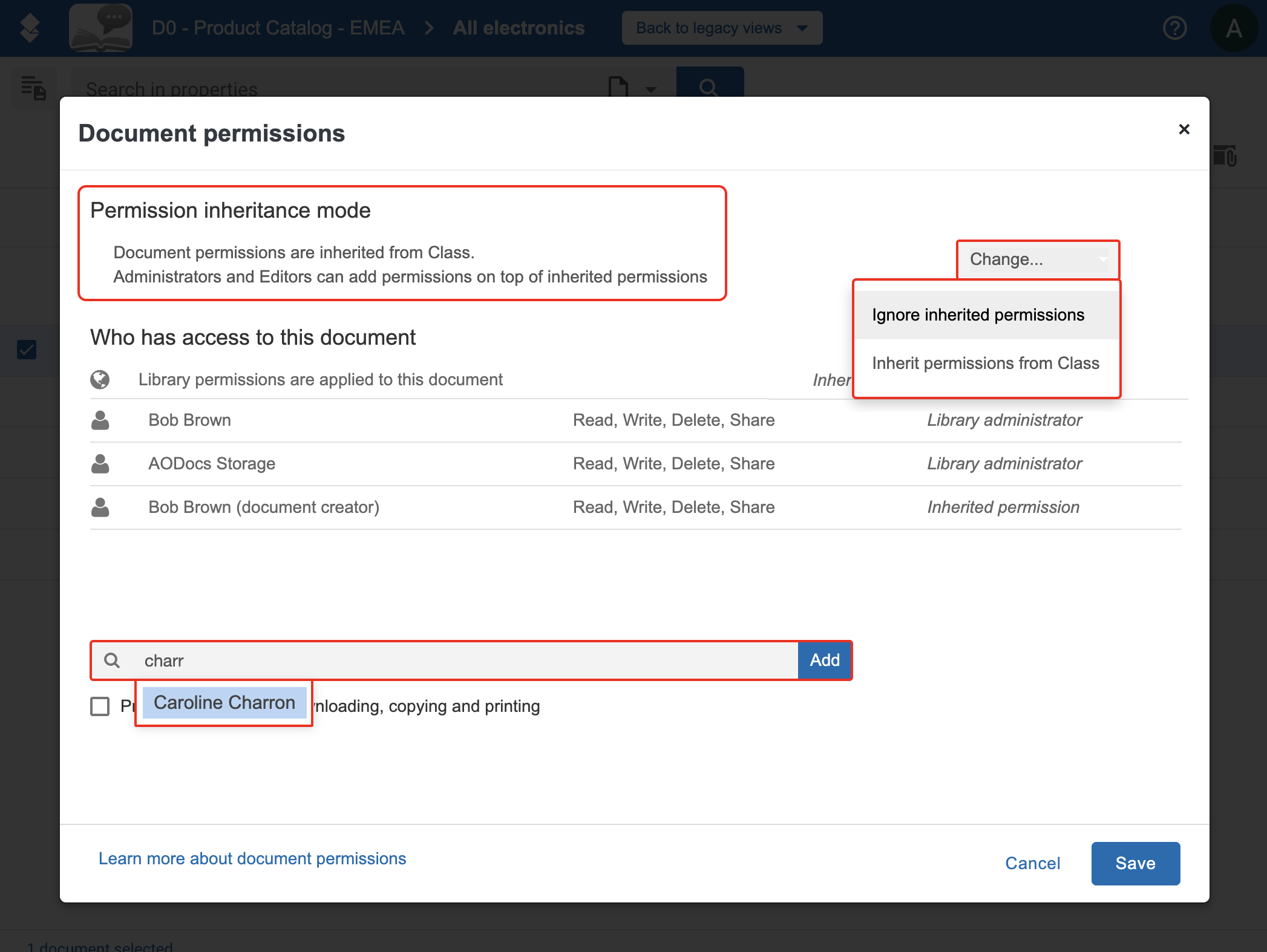Click the new document page icon
Screen dimensions: 1267x952
tap(618, 87)
